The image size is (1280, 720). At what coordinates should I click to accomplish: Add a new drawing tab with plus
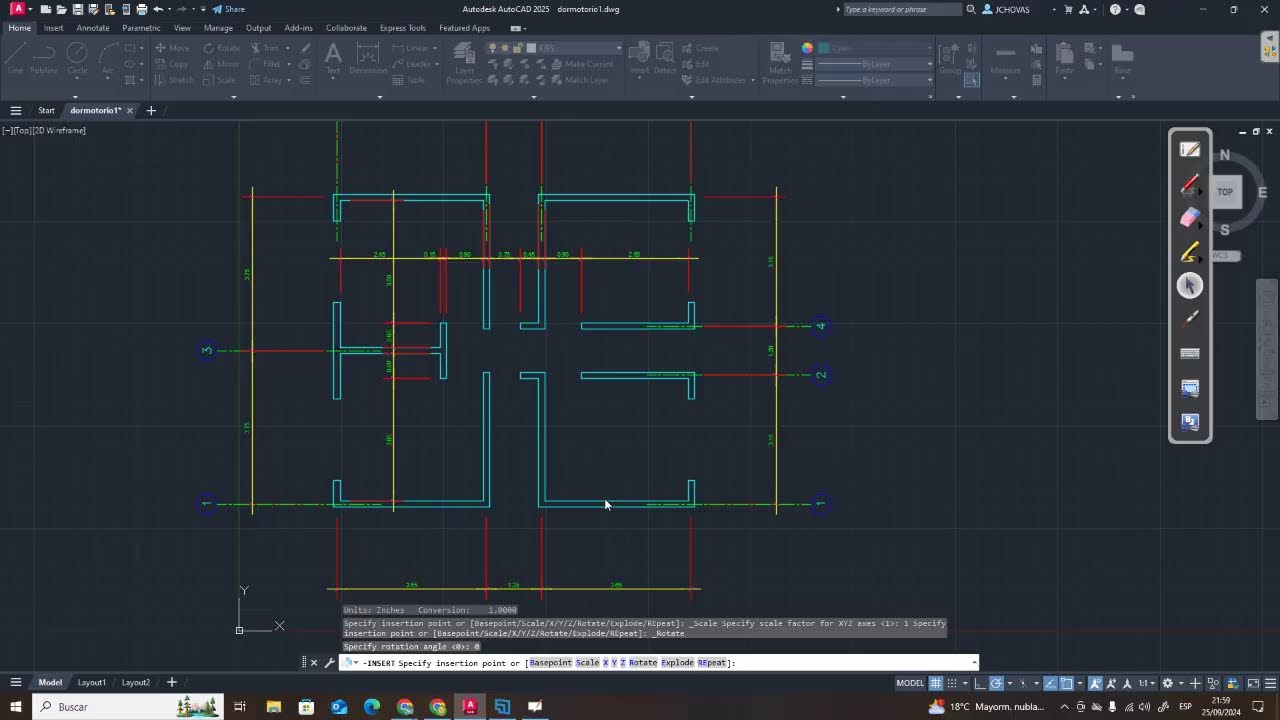(151, 110)
